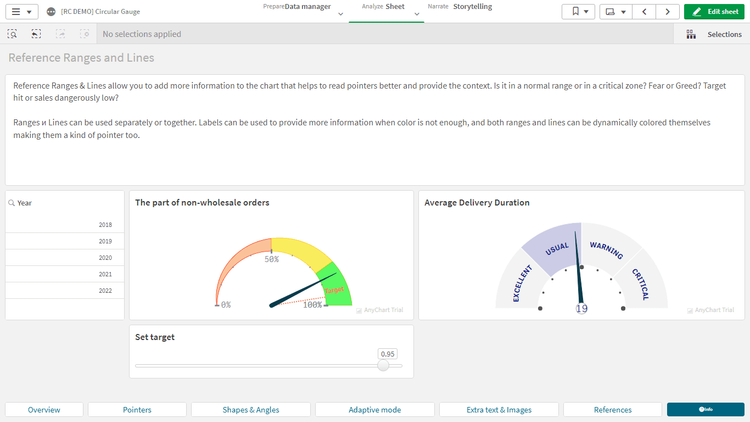This screenshot has width=750, height=422.
Task: Open the Selections tool panel
Action: click(714, 34)
